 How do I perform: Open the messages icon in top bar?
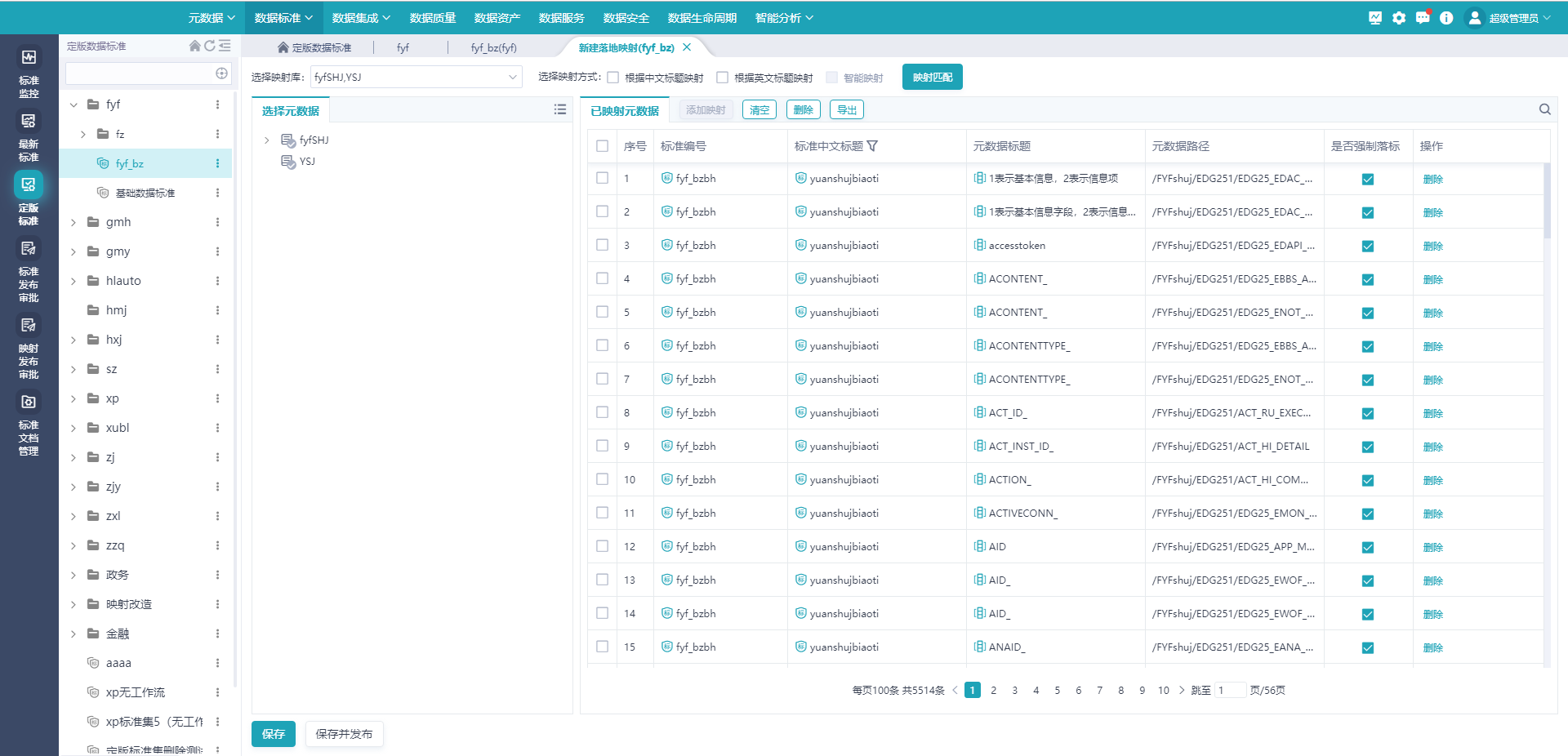click(x=1423, y=18)
